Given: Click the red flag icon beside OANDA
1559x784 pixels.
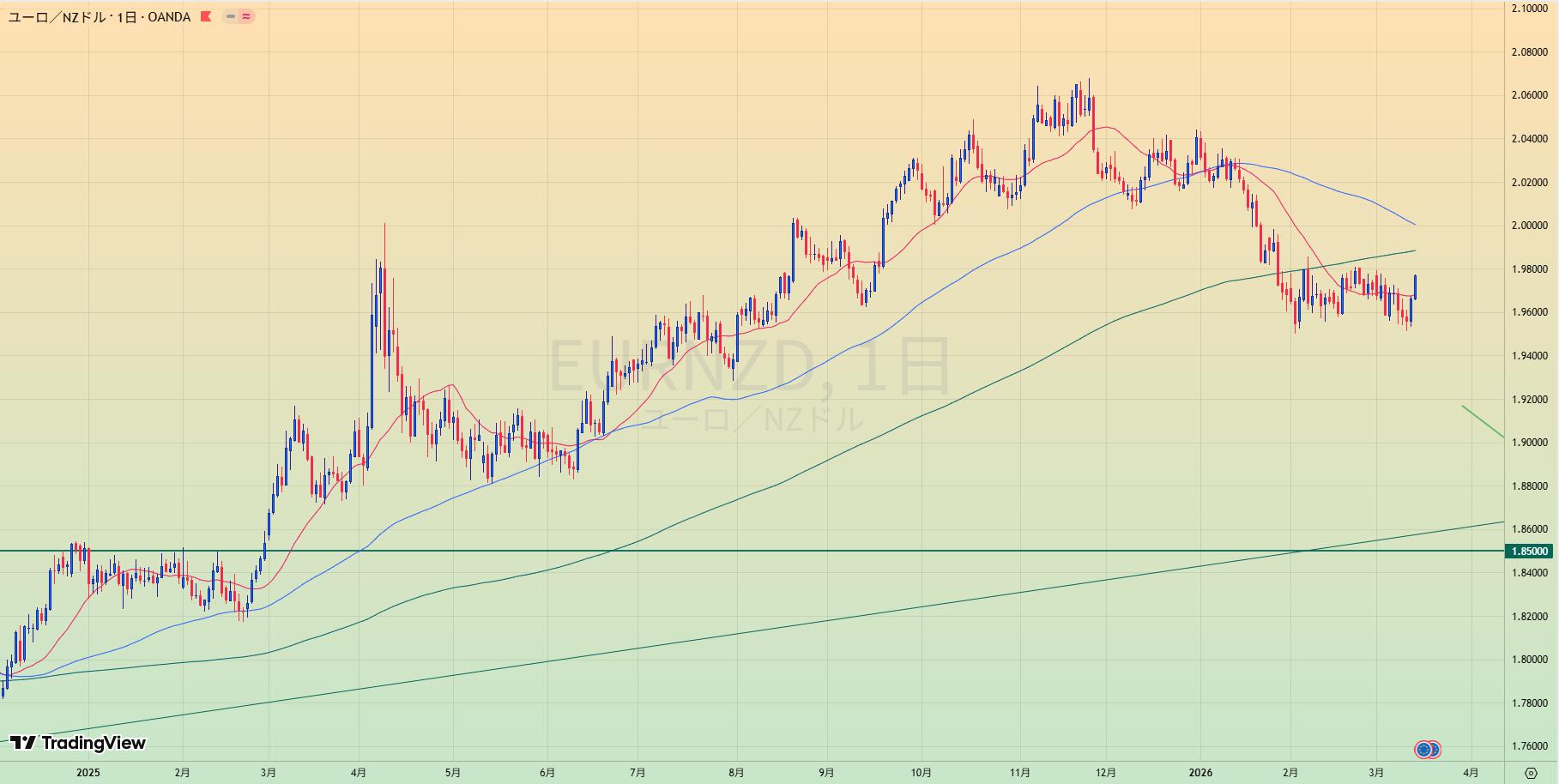Looking at the screenshot, I should [206, 16].
